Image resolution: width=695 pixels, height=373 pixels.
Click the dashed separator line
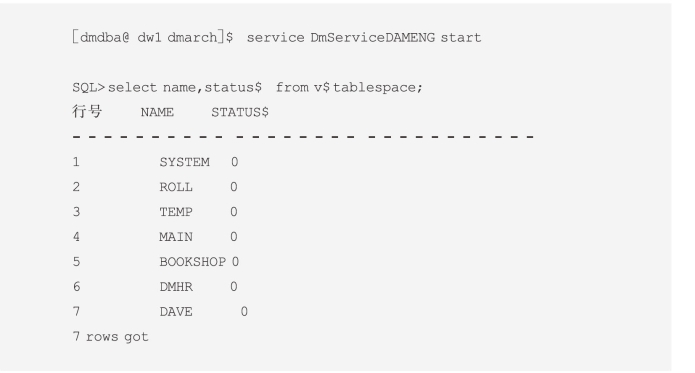pos(303,137)
